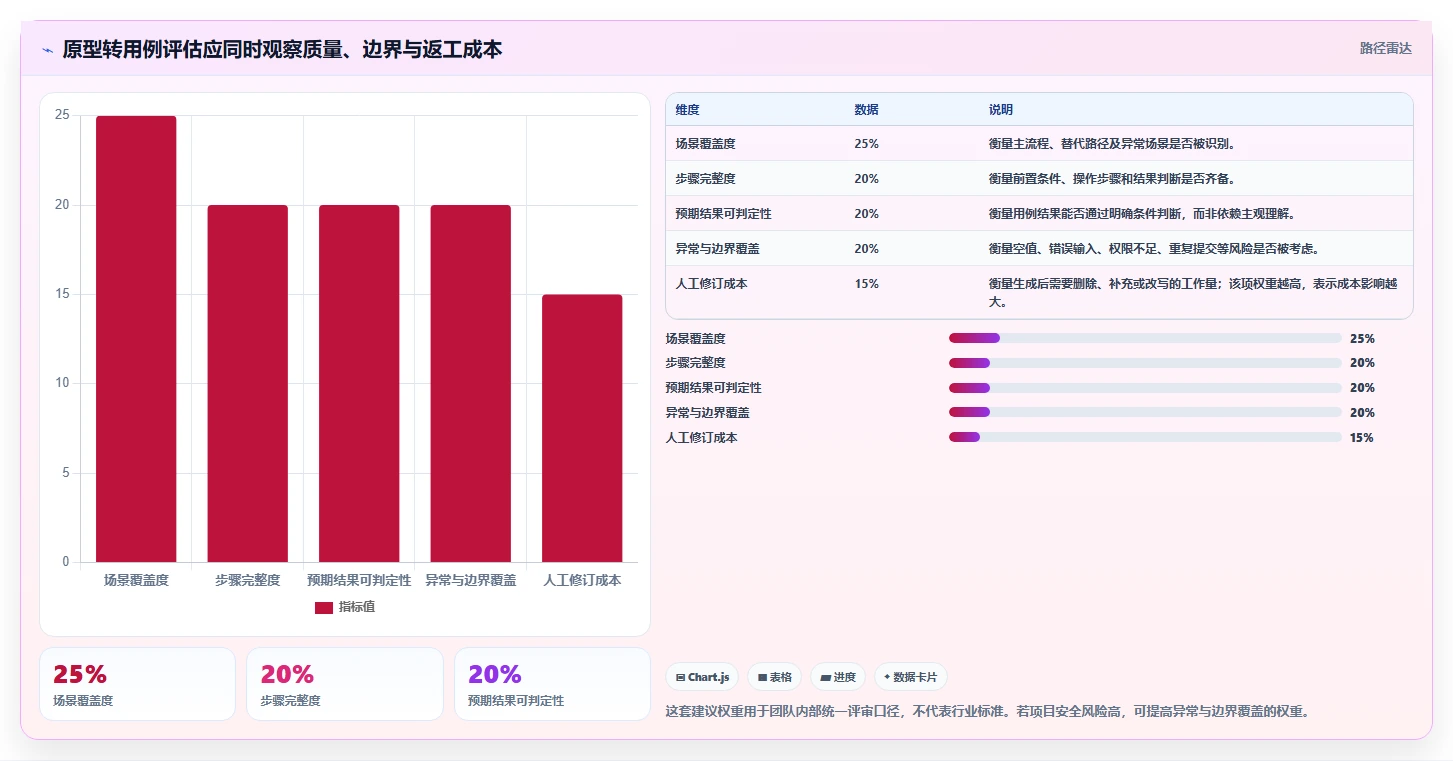
Task: Click the 场景覆盖度 bar in the chart
Action: [x=136, y=339]
